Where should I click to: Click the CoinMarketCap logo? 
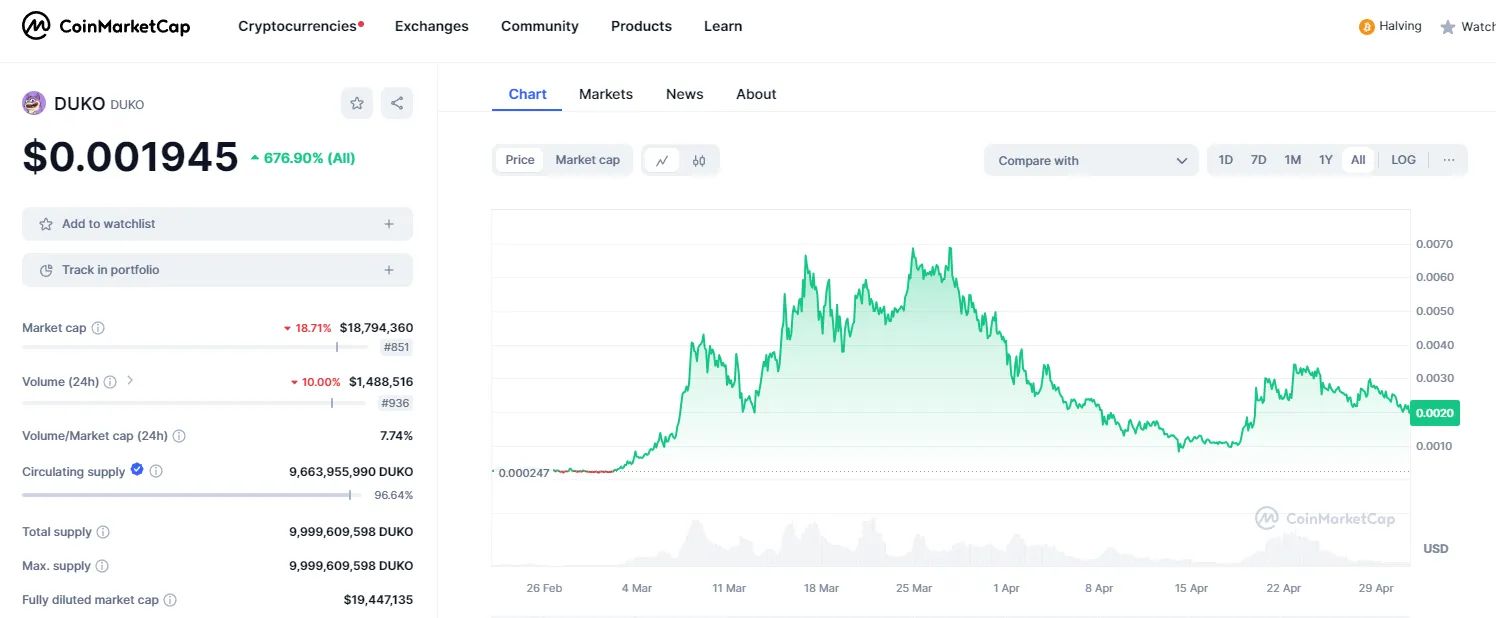pos(106,26)
